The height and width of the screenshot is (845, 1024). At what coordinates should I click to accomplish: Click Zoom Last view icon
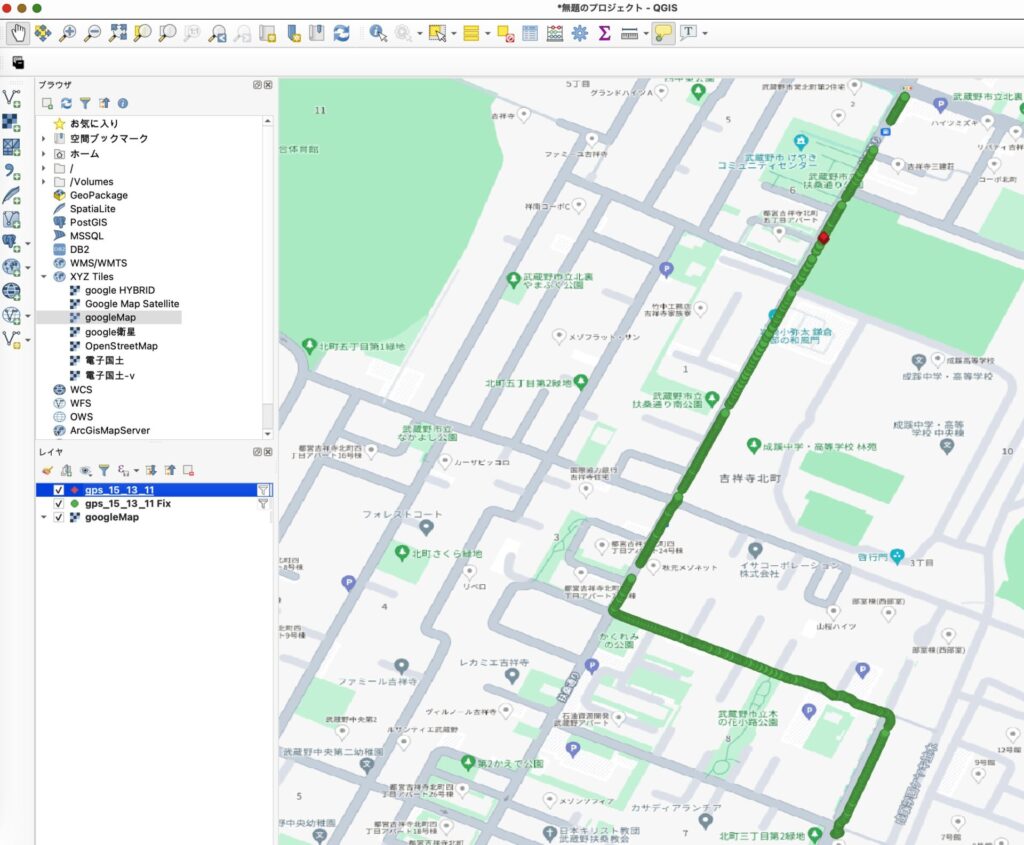217,33
